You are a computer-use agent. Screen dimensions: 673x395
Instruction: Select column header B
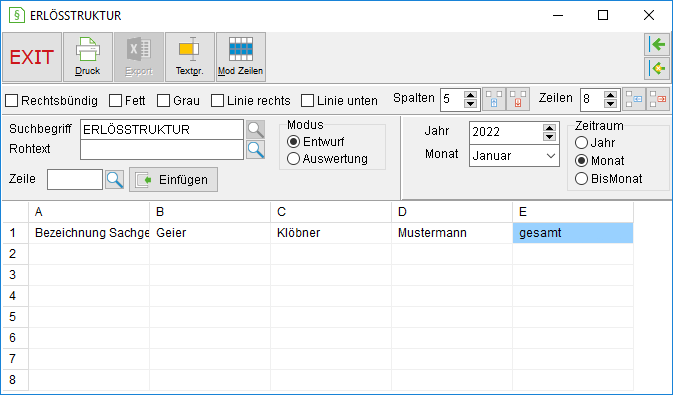[x=210, y=212]
